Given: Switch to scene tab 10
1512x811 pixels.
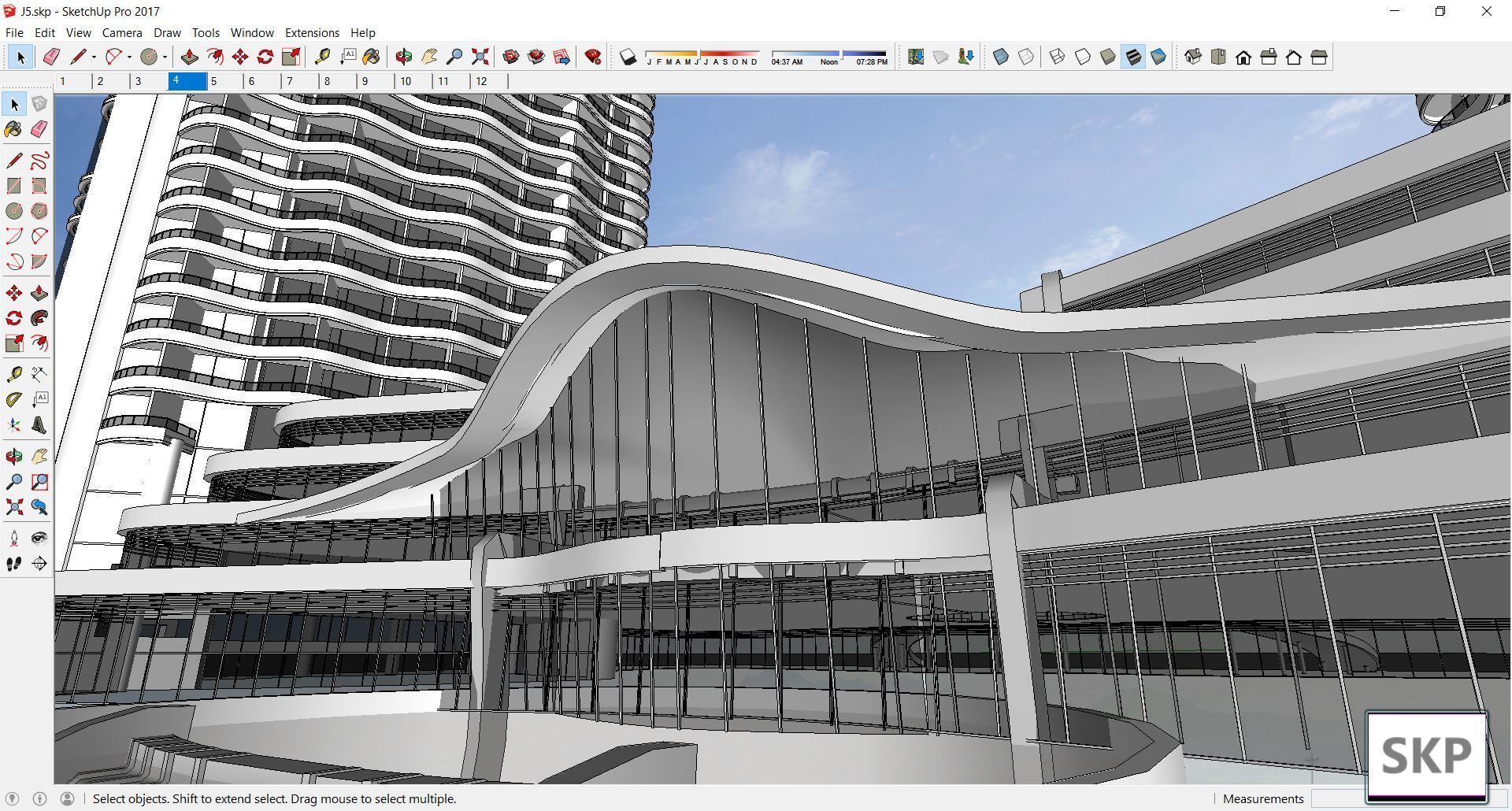Looking at the screenshot, I should tap(414, 81).
